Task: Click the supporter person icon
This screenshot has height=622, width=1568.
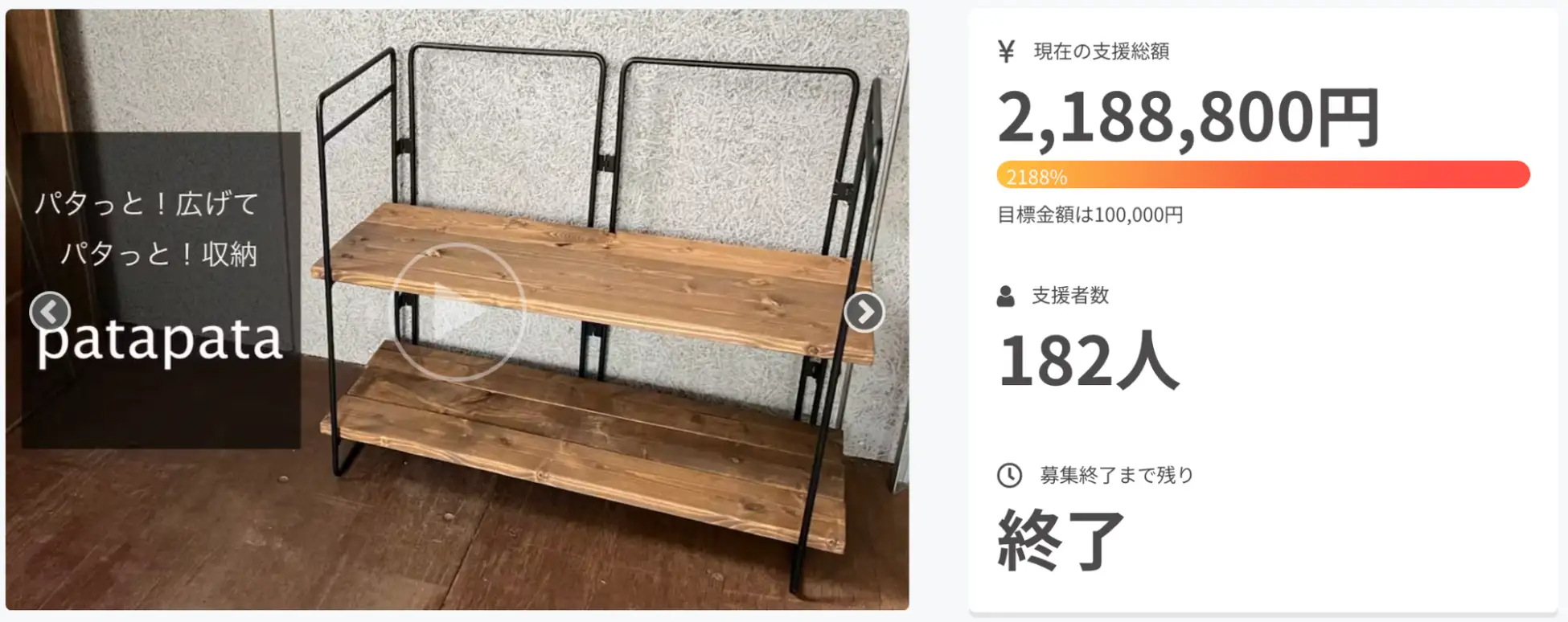Action: 1005,296
